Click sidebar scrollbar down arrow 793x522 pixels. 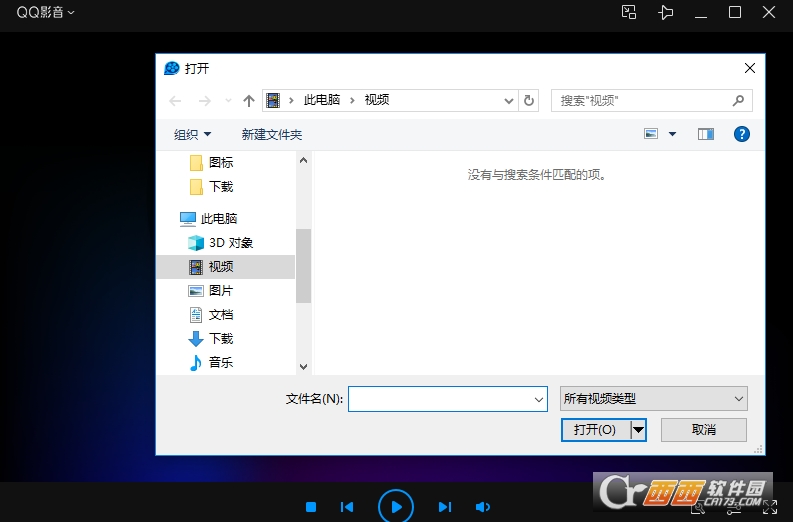[x=303, y=367]
